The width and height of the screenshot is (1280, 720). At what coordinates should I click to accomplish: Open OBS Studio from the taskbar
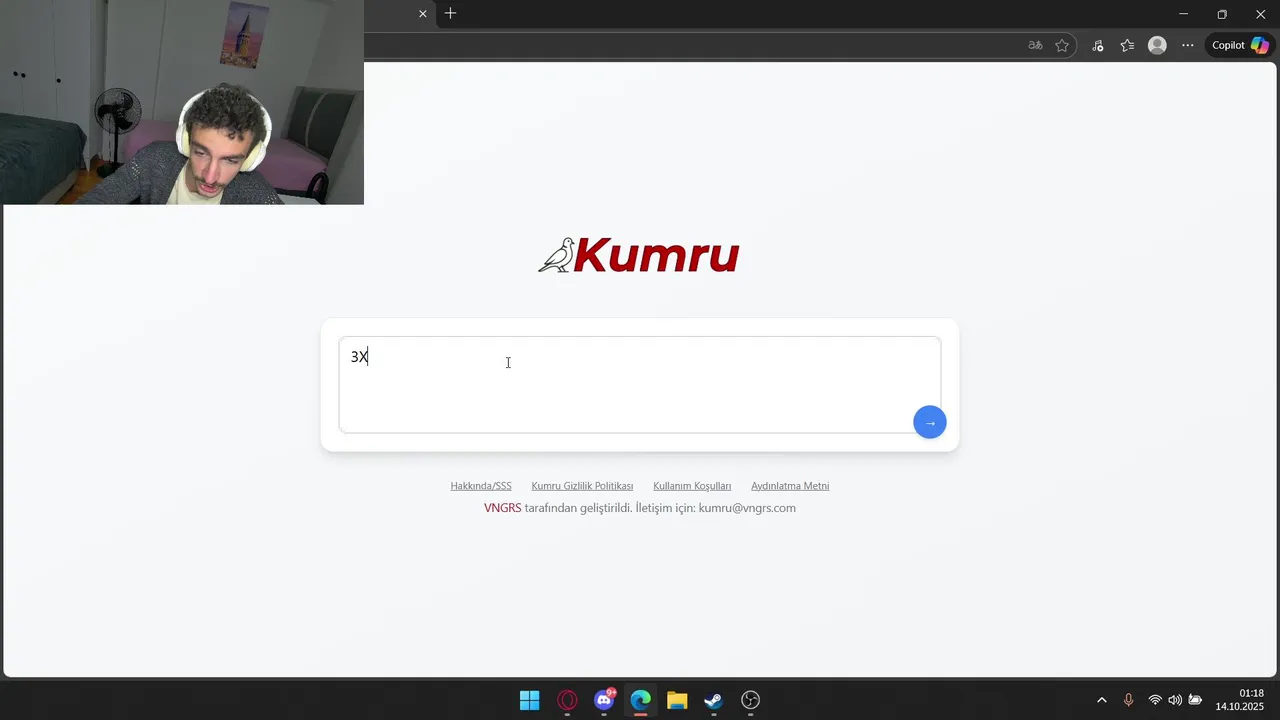click(750, 700)
